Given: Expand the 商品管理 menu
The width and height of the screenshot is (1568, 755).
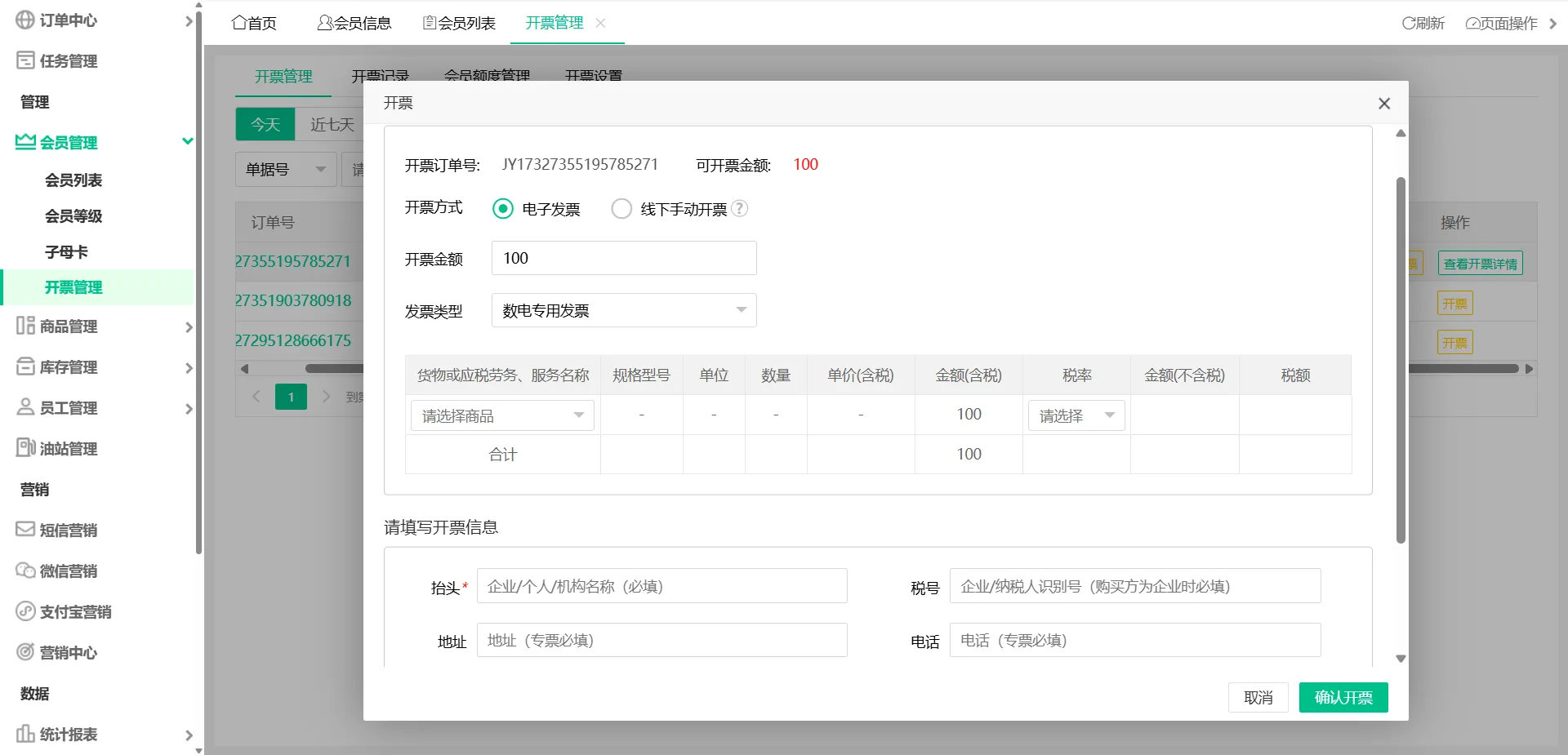Looking at the screenshot, I should tap(189, 326).
